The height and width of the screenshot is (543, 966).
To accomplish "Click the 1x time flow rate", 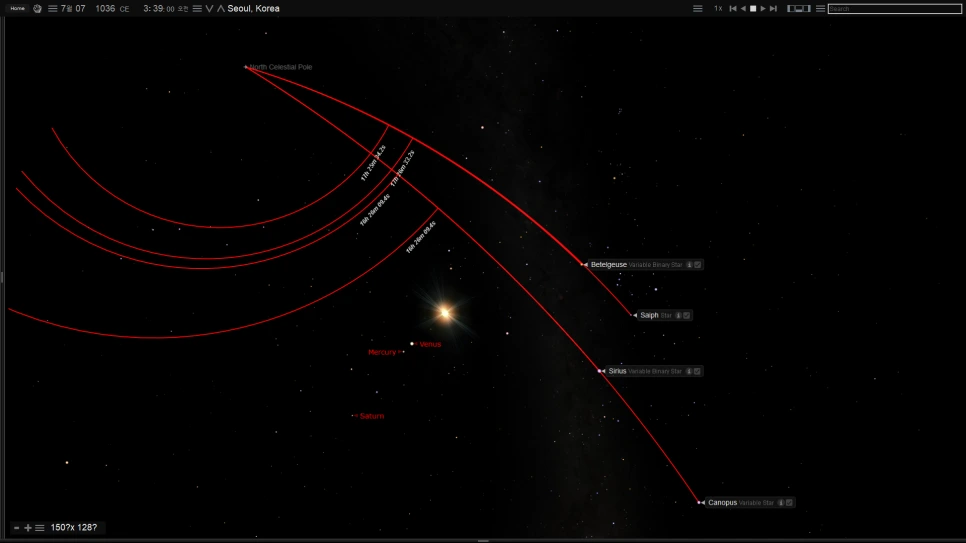I will 718,9.
